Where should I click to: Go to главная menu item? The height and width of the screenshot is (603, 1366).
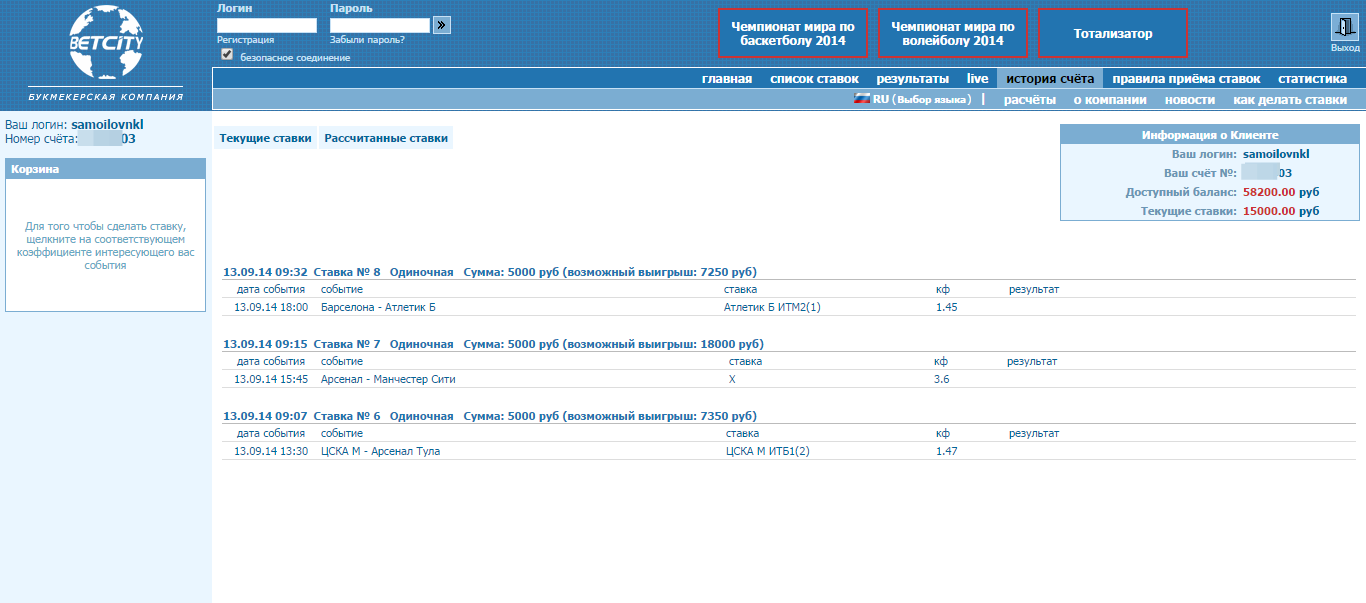pos(727,78)
